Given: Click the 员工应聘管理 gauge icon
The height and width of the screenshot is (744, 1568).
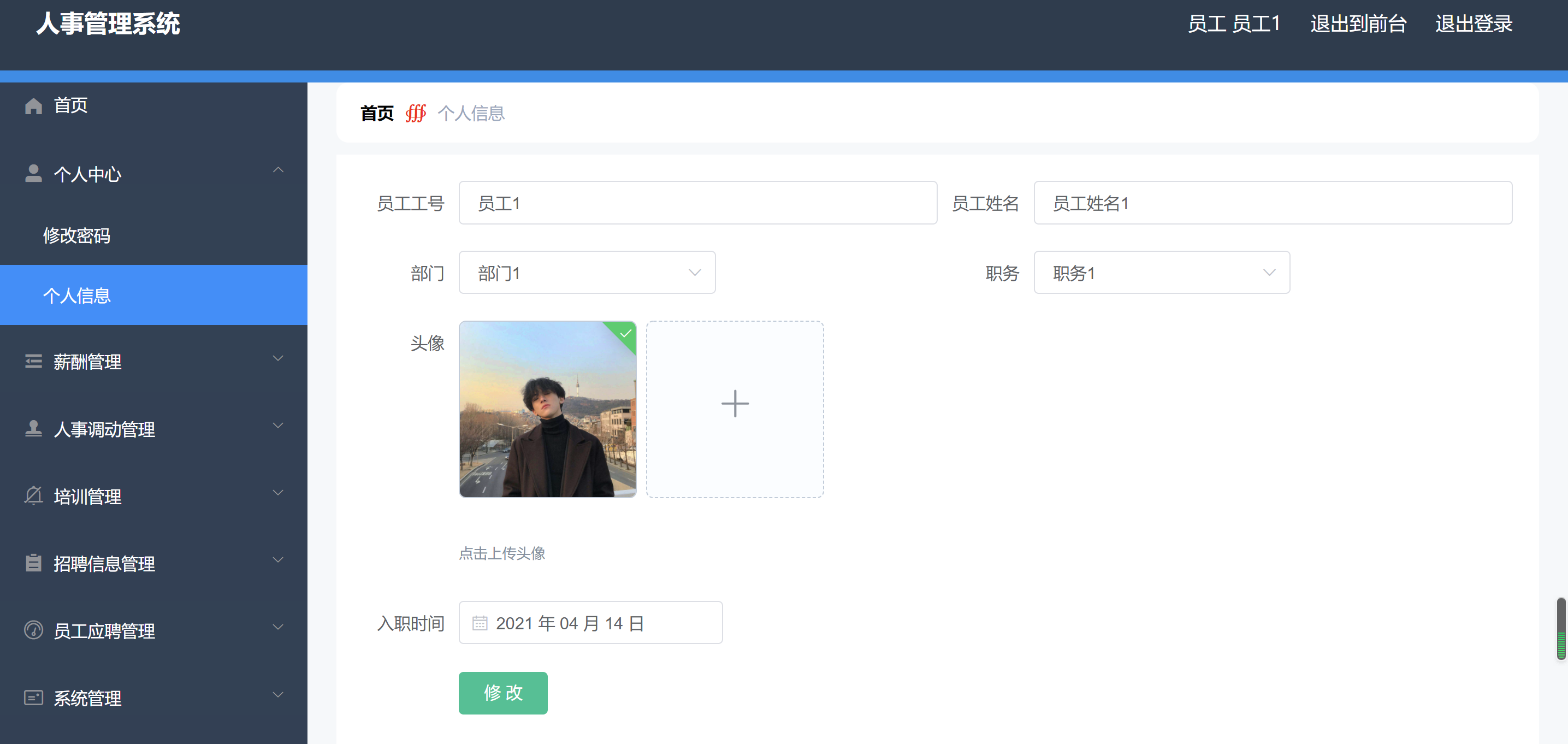Looking at the screenshot, I should [x=33, y=629].
